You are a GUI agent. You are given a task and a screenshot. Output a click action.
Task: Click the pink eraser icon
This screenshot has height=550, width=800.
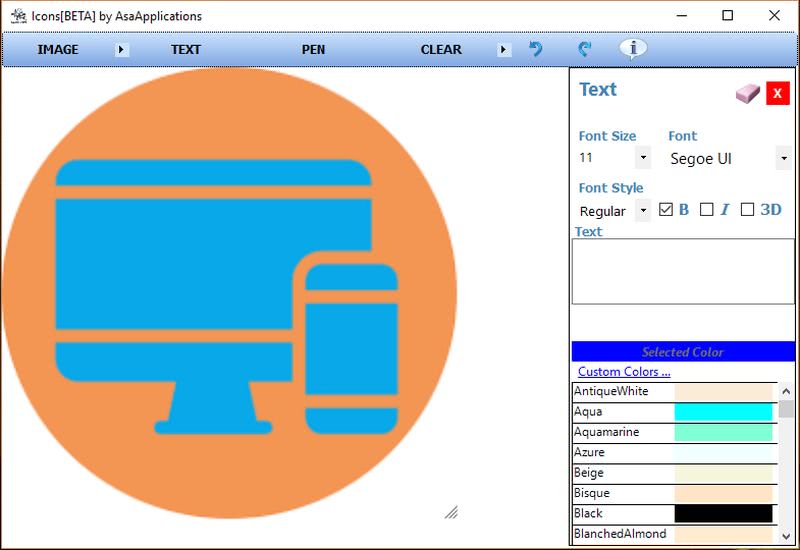pos(748,93)
